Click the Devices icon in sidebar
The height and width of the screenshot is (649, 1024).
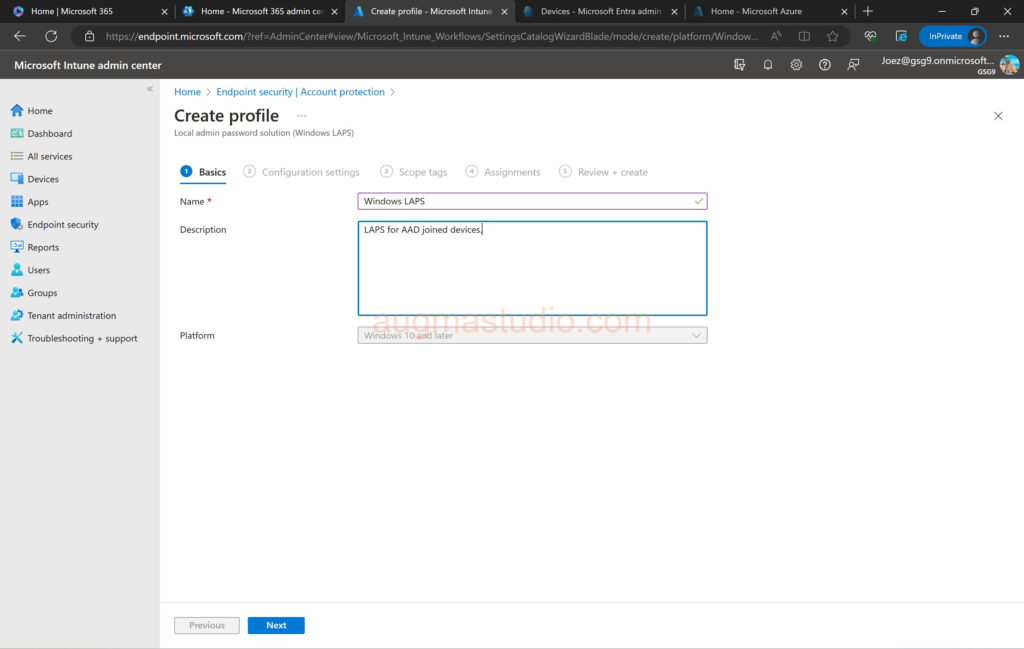point(17,179)
